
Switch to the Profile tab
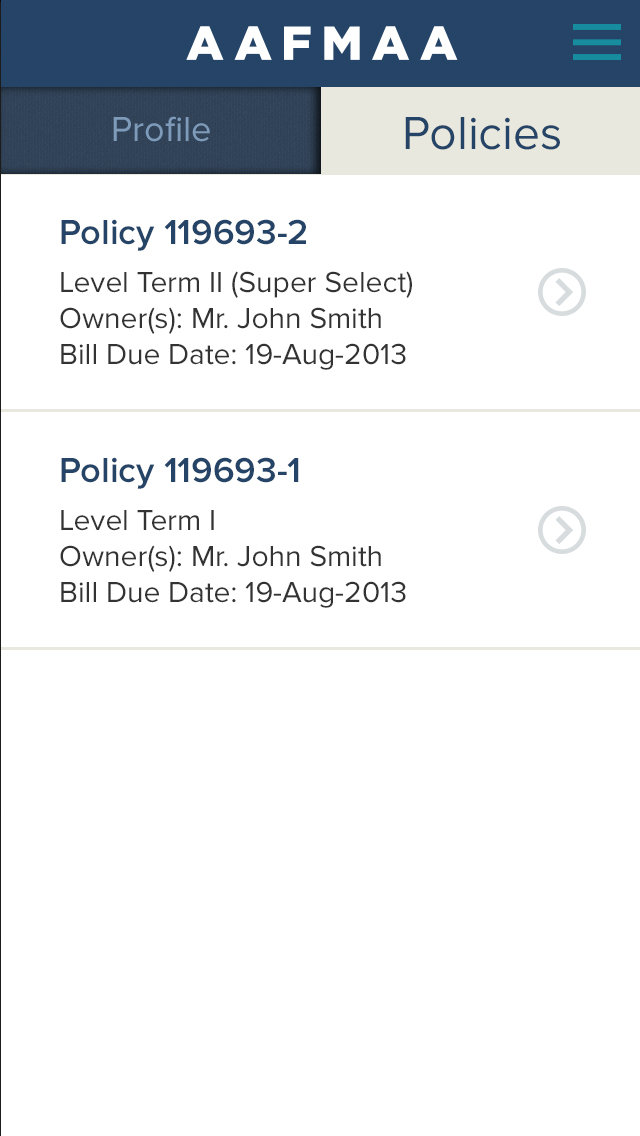point(160,130)
